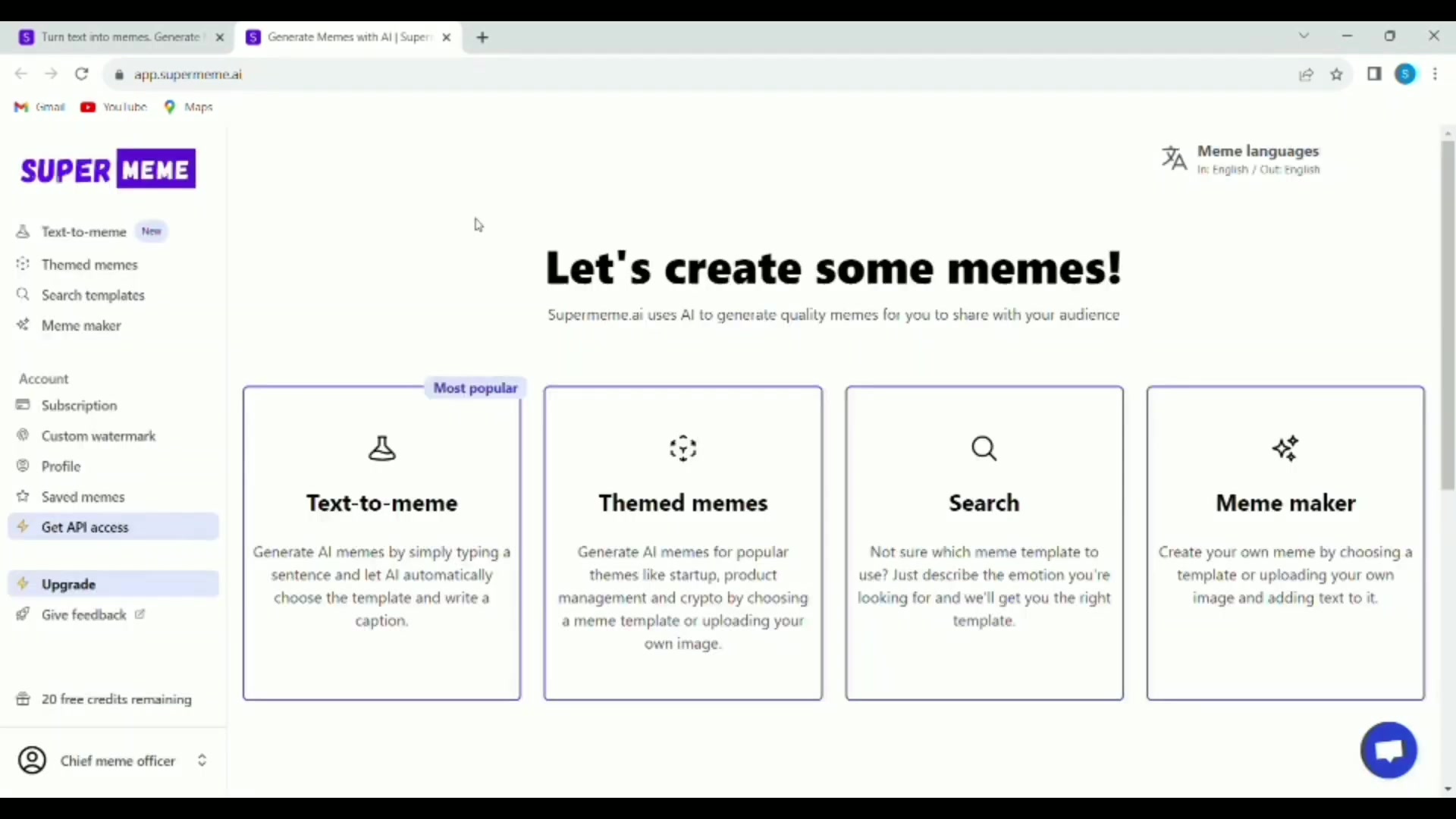This screenshot has height=819, width=1456.
Task: Select Meme maker in sidebar
Action: tap(81, 325)
